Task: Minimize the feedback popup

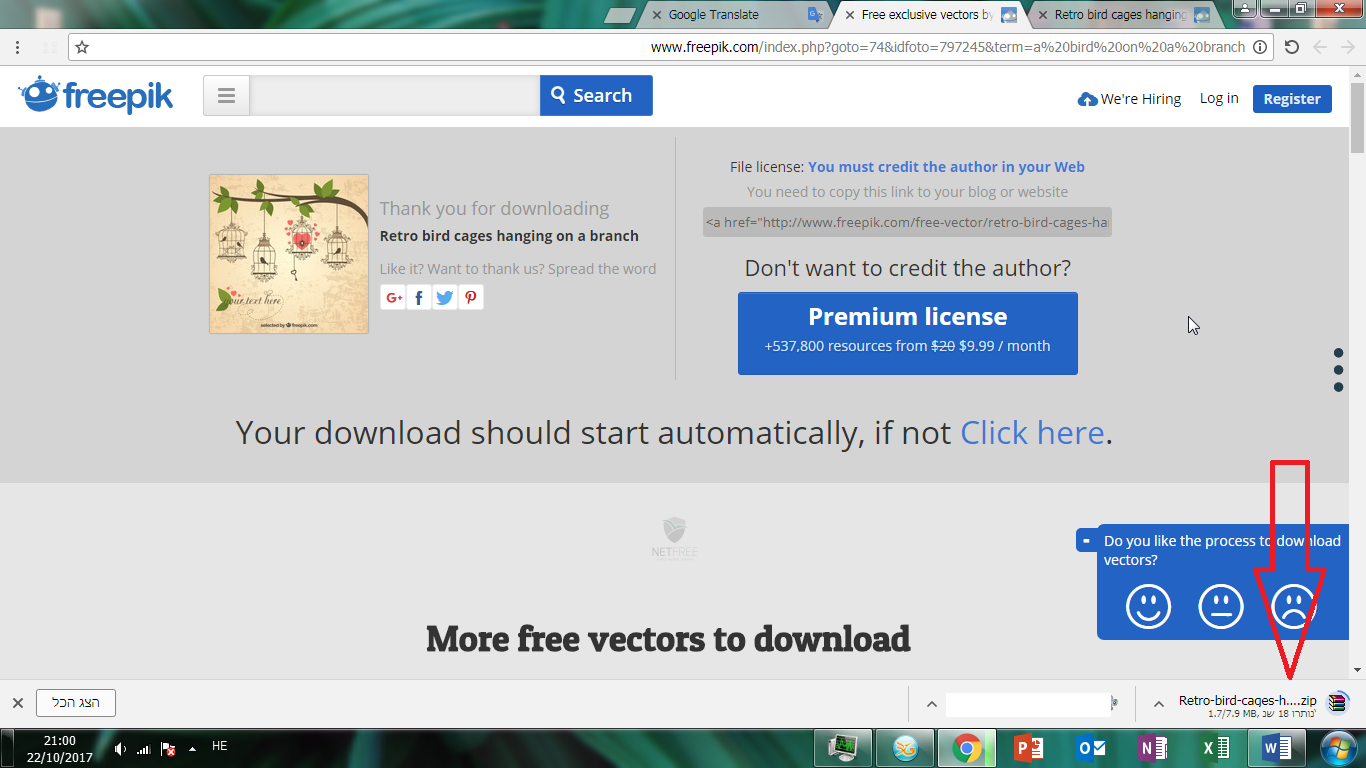Action: pos(1085,540)
